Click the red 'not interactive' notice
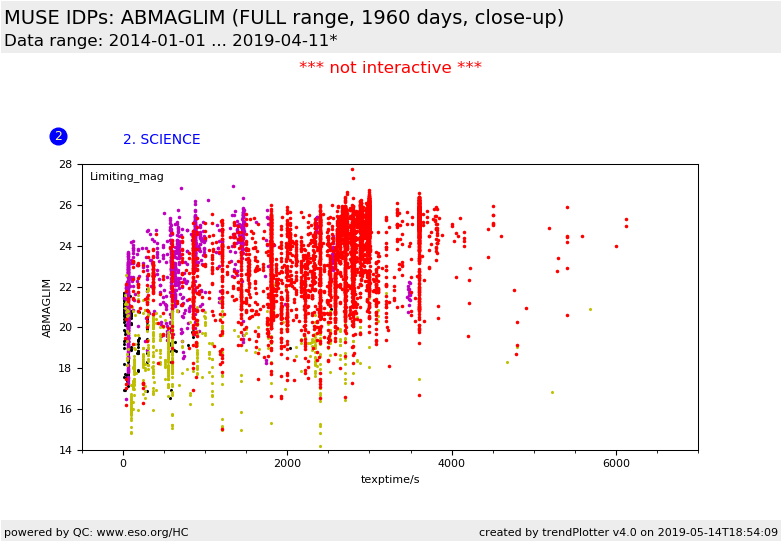 coord(390,68)
